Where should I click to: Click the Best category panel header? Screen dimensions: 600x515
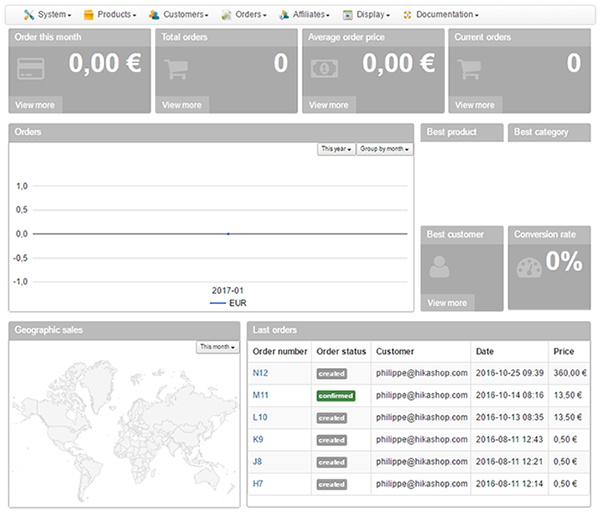549,132
